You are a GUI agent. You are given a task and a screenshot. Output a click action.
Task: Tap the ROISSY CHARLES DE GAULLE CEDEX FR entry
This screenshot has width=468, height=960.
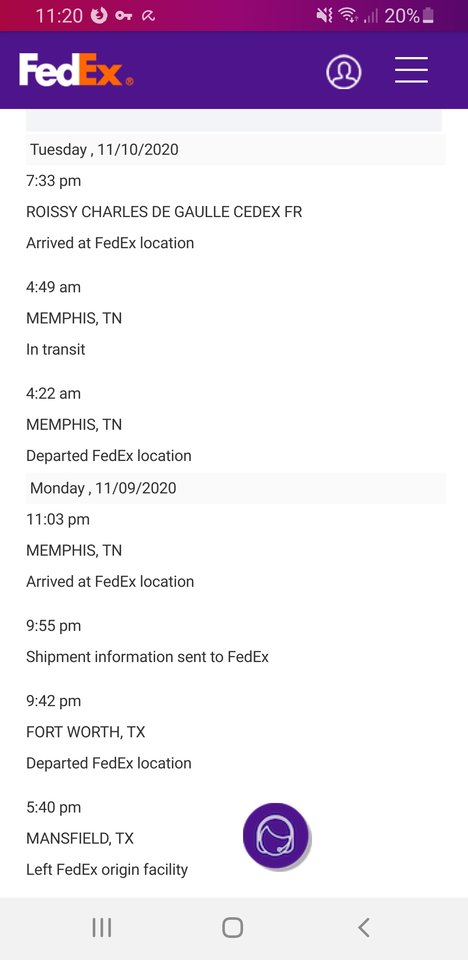point(164,212)
